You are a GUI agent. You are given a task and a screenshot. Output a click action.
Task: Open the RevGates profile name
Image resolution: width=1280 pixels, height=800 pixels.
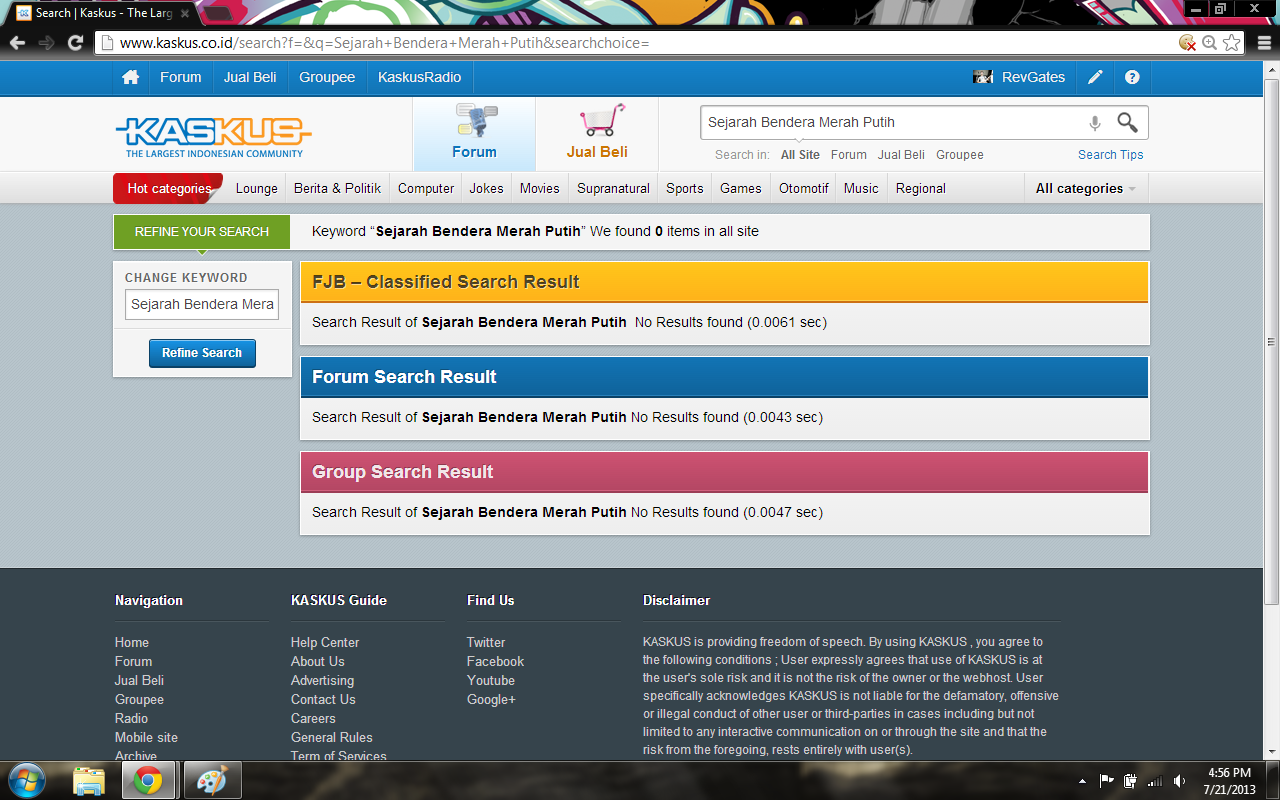pyautogui.click(x=1033, y=77)
